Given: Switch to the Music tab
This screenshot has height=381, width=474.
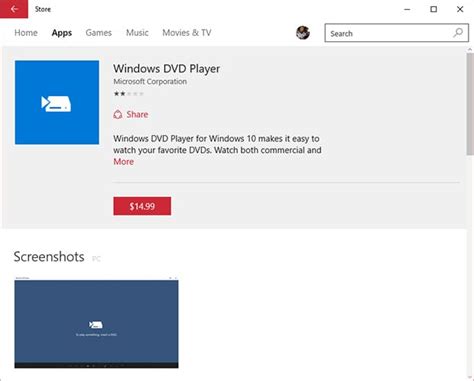Looking at the screenshot, I should click(137, 33).
